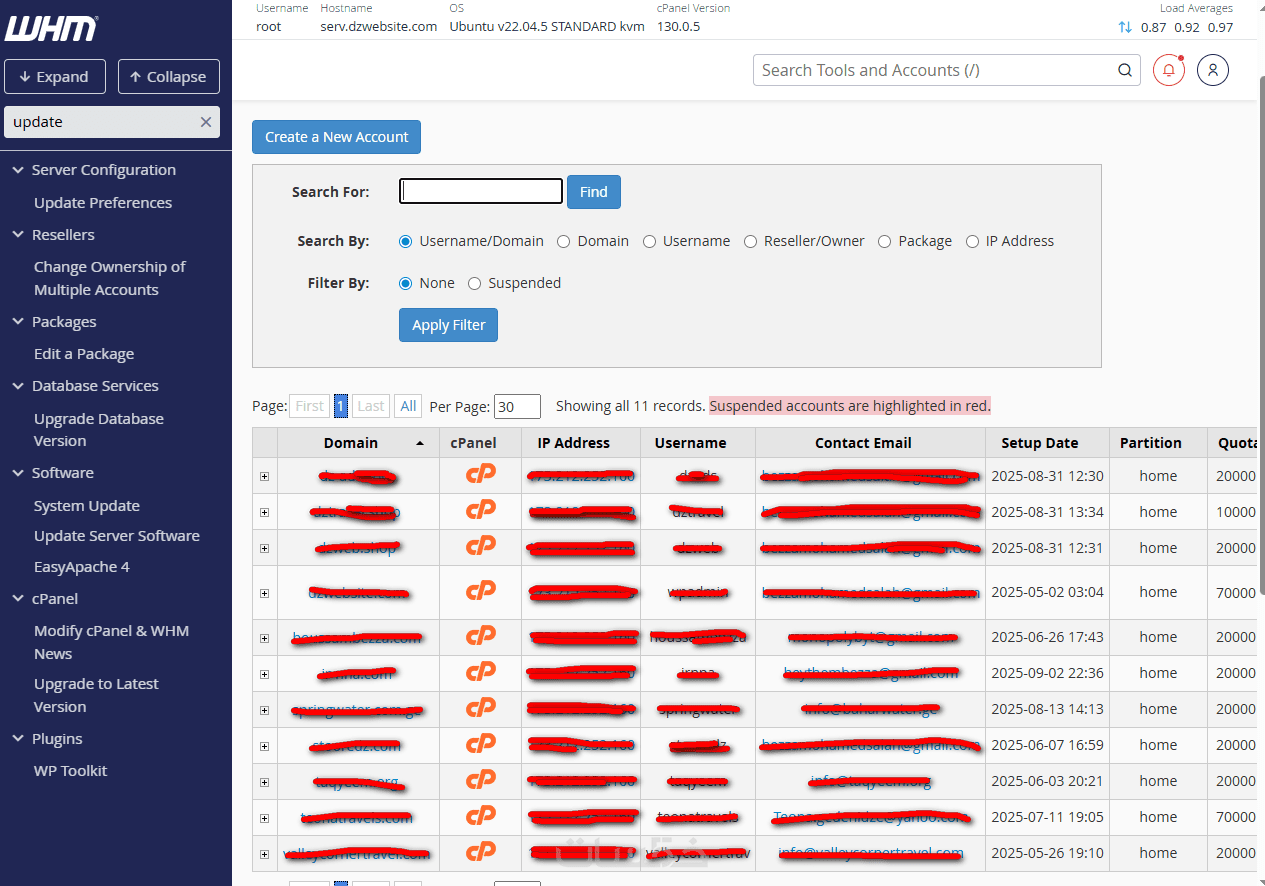Open the cPanel icon for the 2025-07-11 19:05 row

(481, 816)
